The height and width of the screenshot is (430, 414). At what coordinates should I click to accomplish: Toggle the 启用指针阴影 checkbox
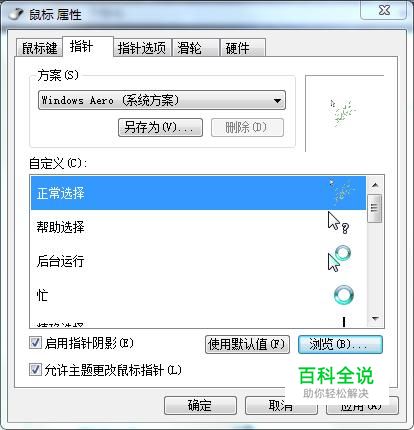(35, 342)
